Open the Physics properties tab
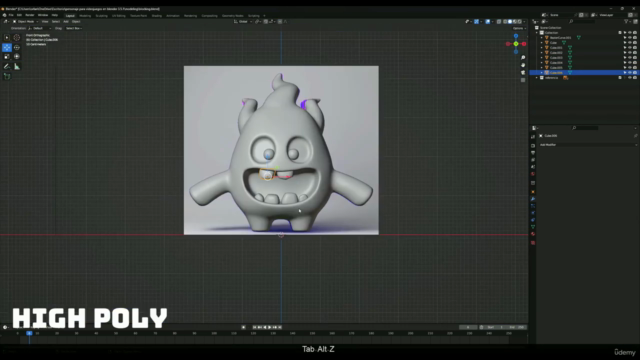 click(533, 213)
